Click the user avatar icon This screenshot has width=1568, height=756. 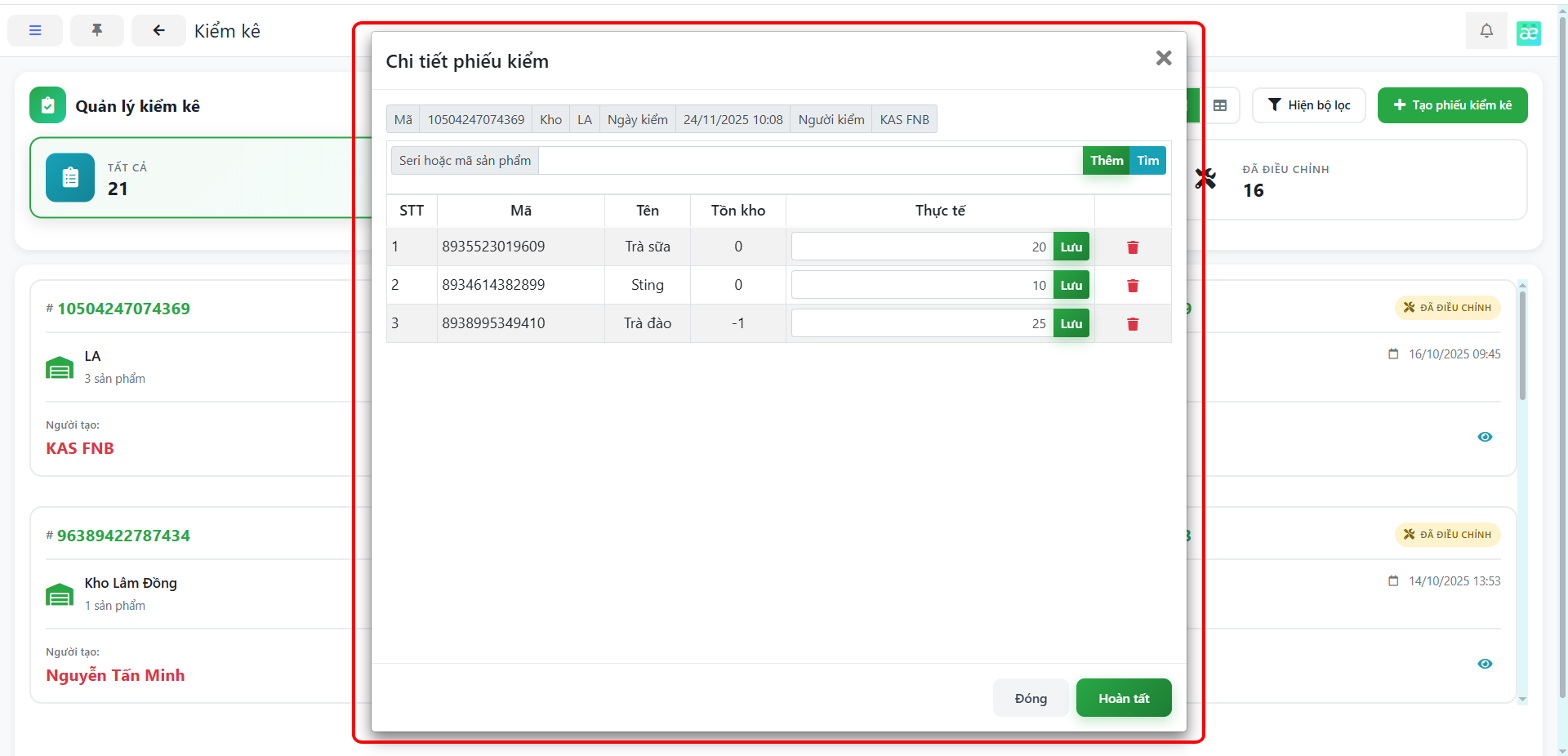pyautogui.click(x=1528, y=33)
